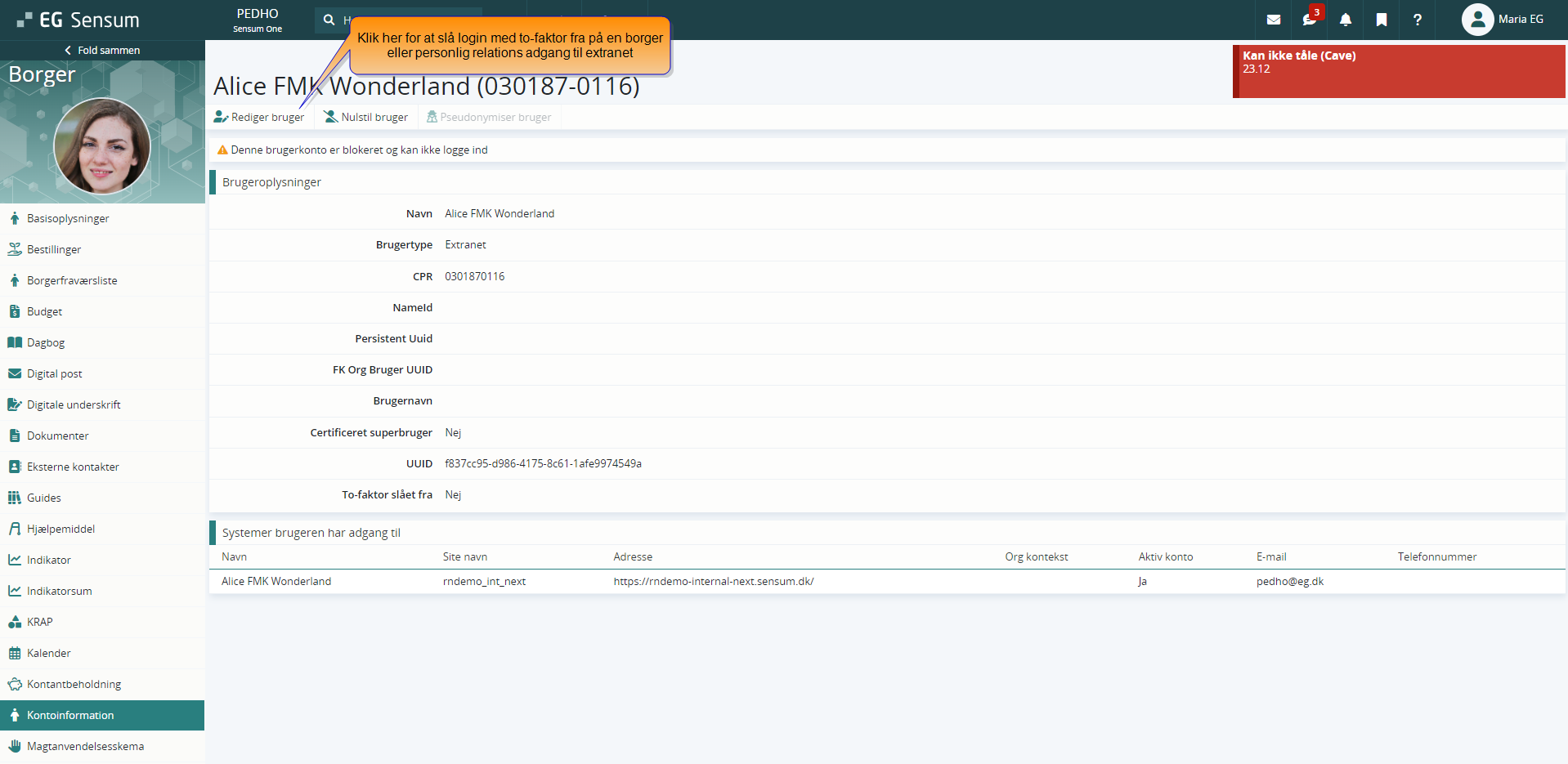Click the Dokumenter file icon
This screenshot has width=1568, height=764.
click(x=15, y=436)
